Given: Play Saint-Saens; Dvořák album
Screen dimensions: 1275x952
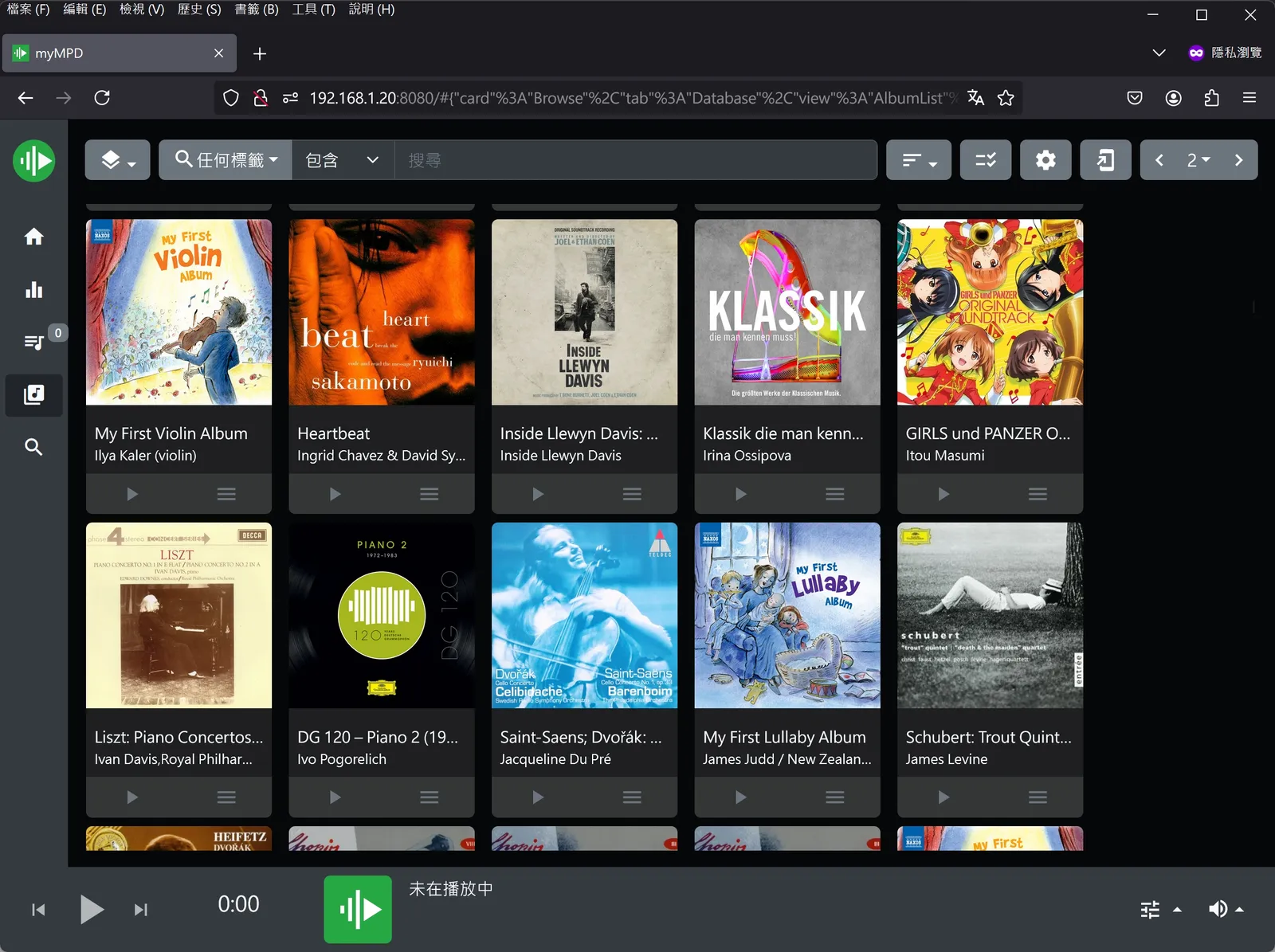Looking at the screenshot, I should 538,797.
